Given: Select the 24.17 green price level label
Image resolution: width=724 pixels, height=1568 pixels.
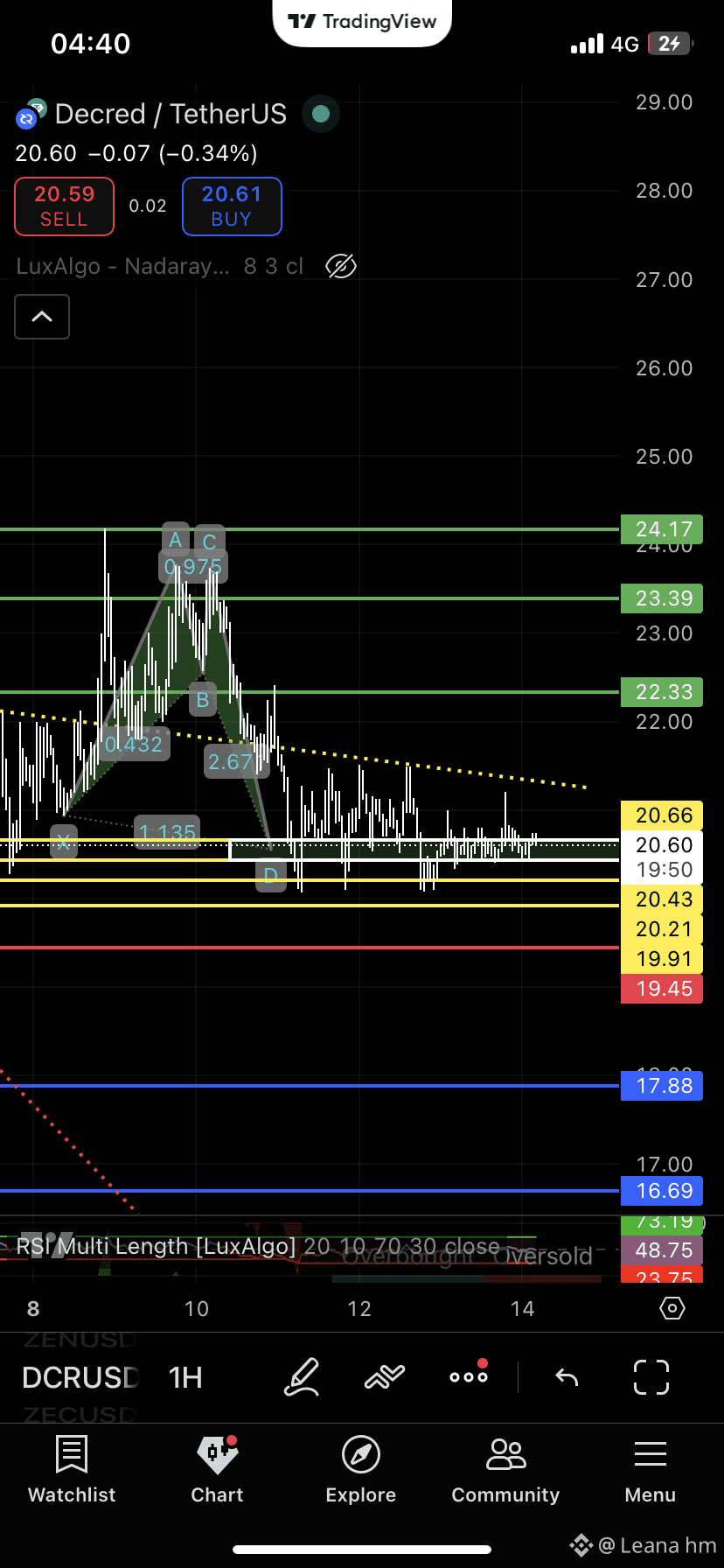Looking at the screenshot, I should (x=662, y=529).
